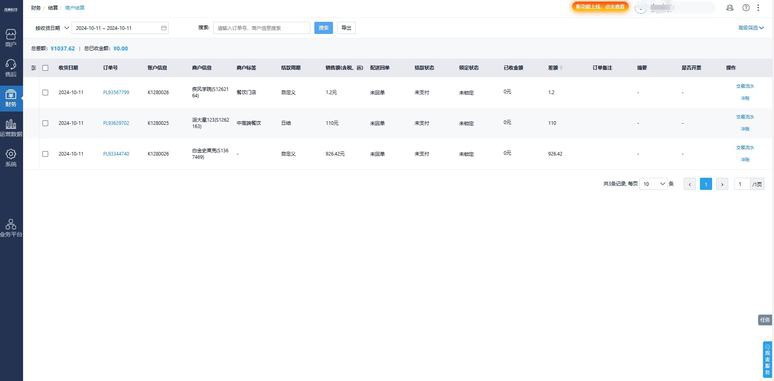Open the bar-chart operations data icon

pos(11,127)
